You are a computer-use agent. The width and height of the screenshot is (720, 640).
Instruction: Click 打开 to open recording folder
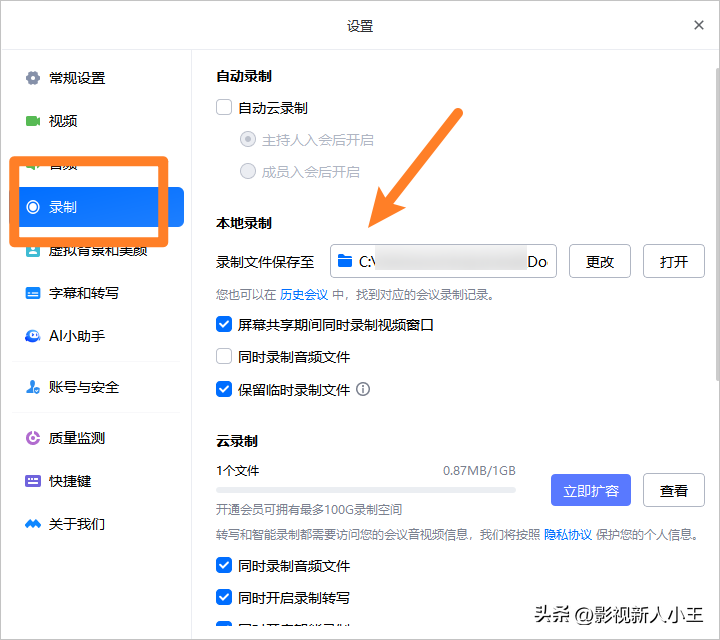[x=674, y=261]
